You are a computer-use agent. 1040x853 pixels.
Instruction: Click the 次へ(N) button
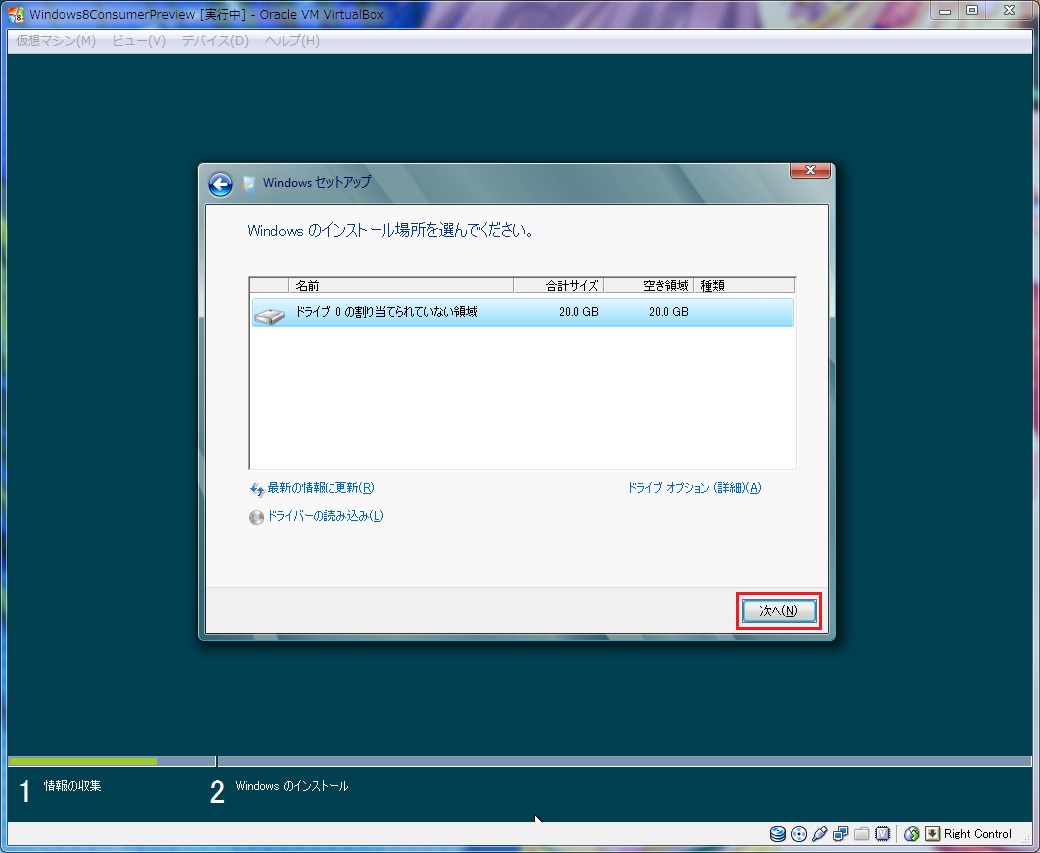tap(779, 610)
